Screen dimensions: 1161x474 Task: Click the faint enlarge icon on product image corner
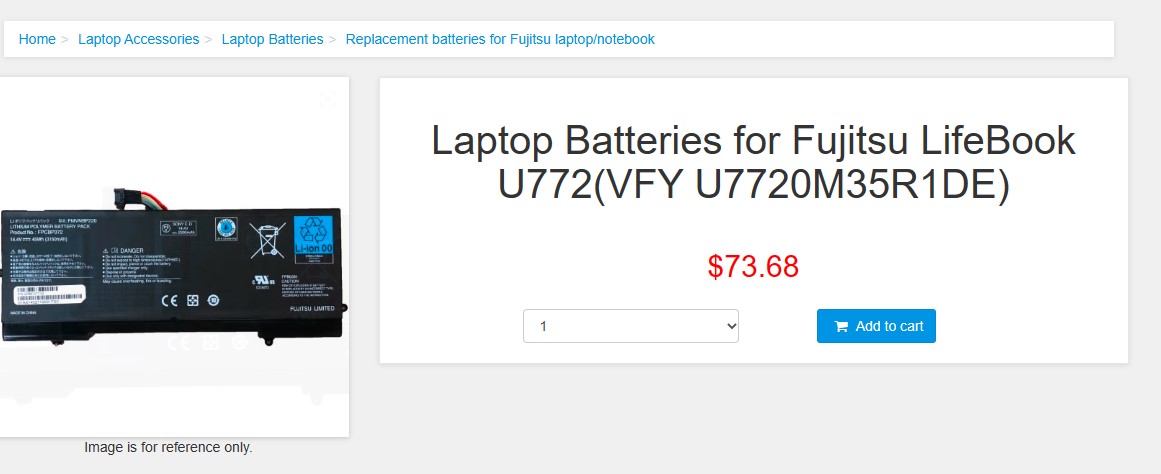point(327,98)
